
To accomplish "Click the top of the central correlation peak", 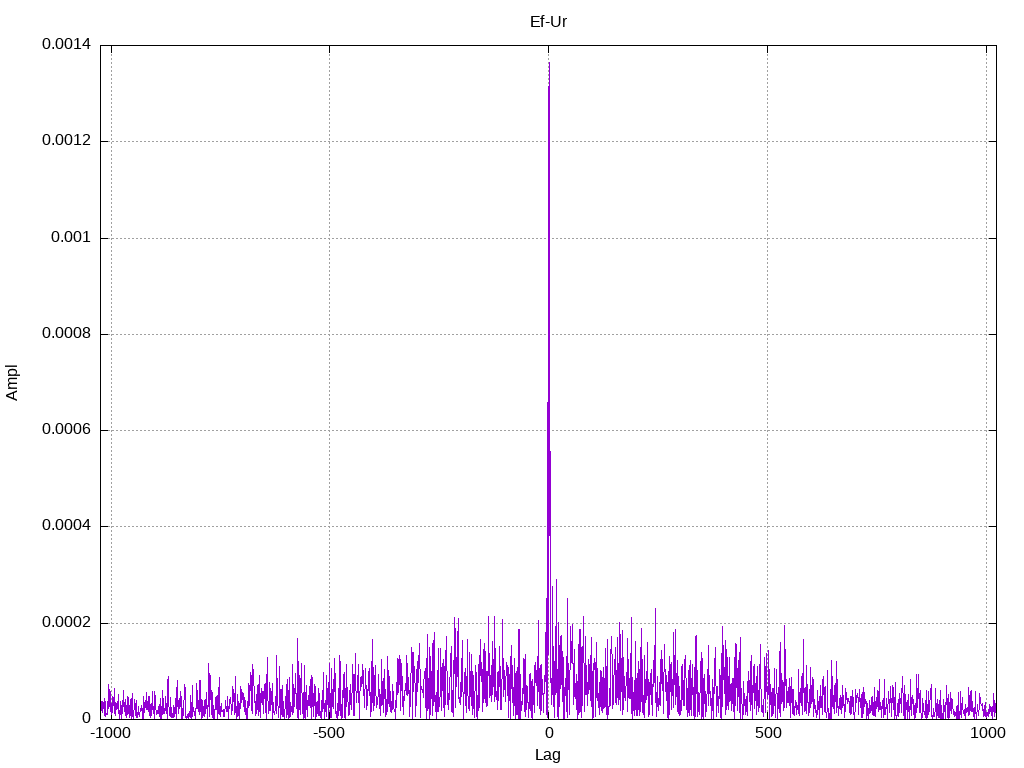I will click(549, 63).
